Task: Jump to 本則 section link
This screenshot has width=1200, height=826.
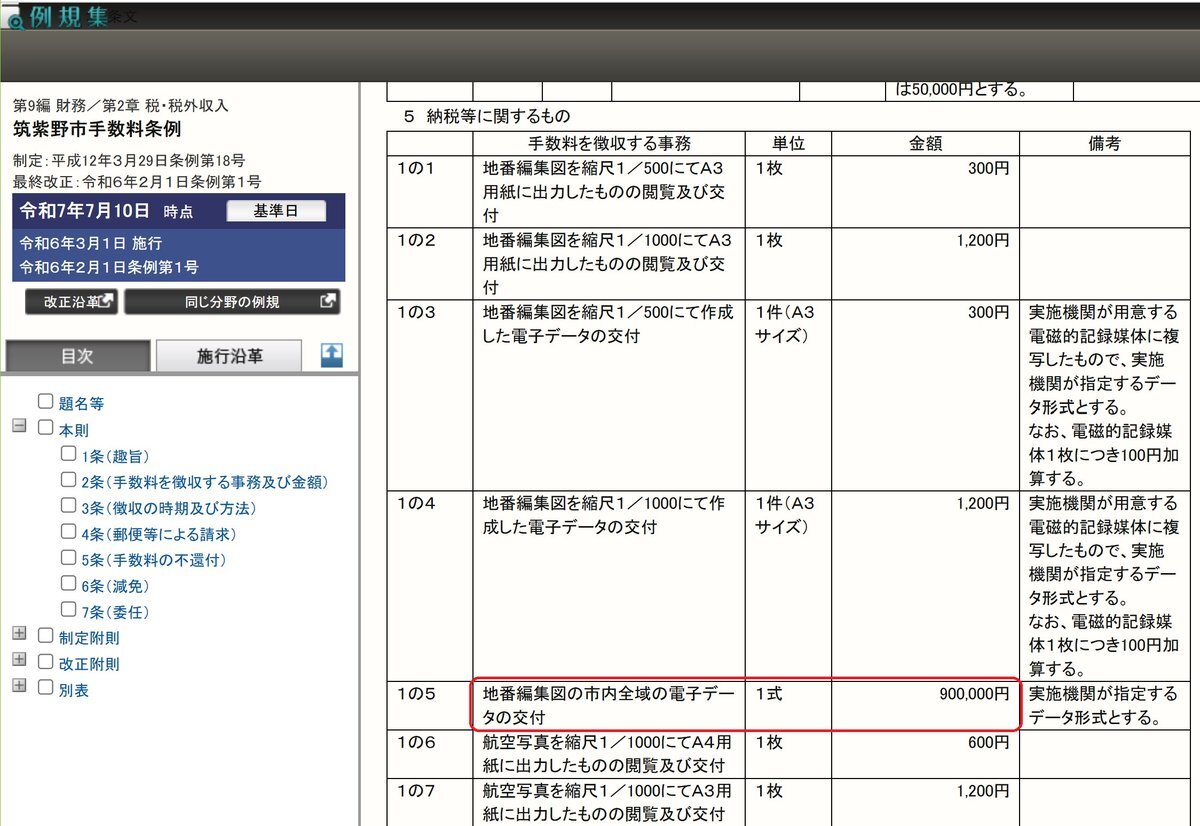Action: [x=74, y=431]
